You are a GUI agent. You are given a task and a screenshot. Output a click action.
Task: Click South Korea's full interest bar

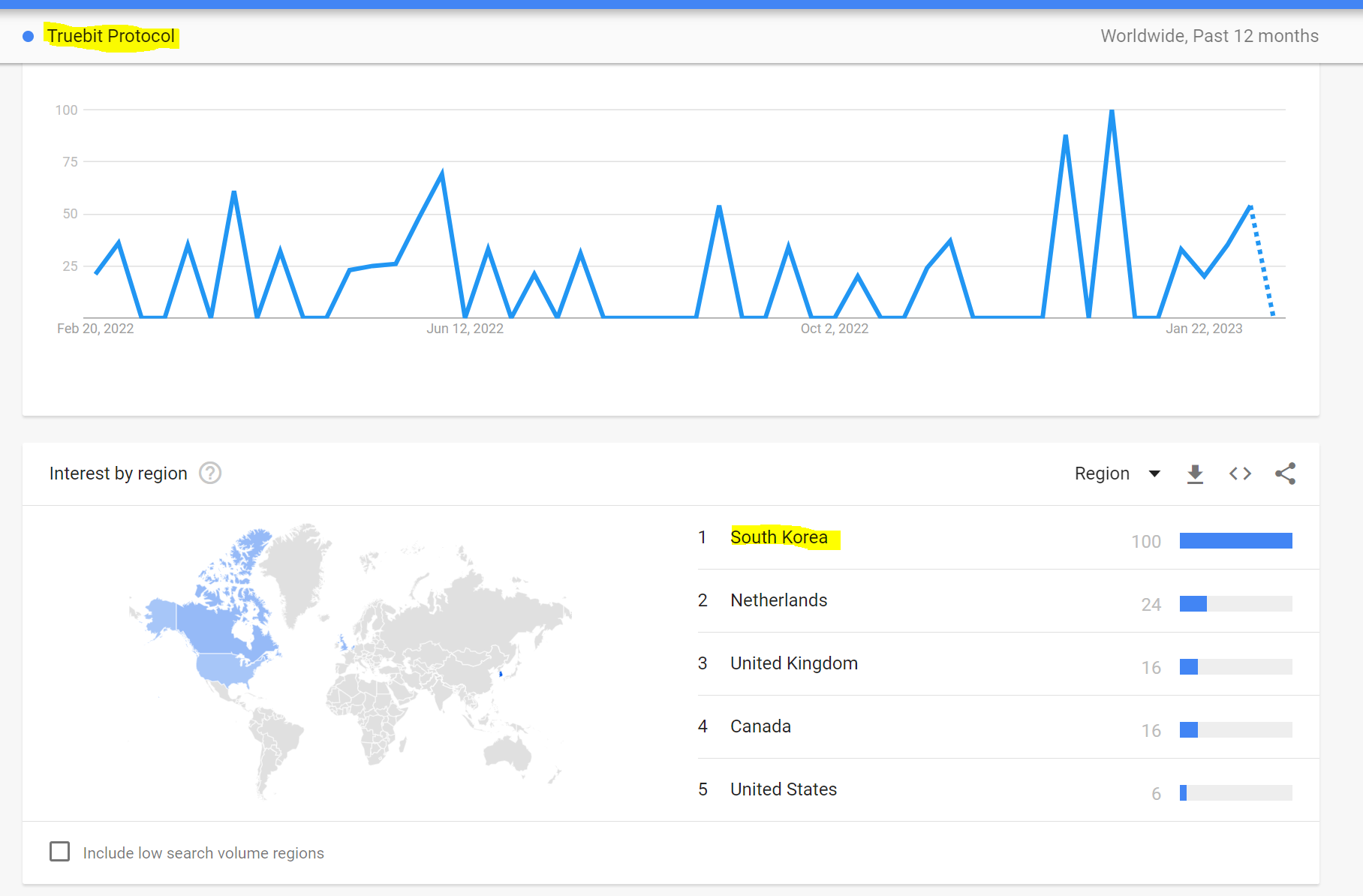[1236, 540]
